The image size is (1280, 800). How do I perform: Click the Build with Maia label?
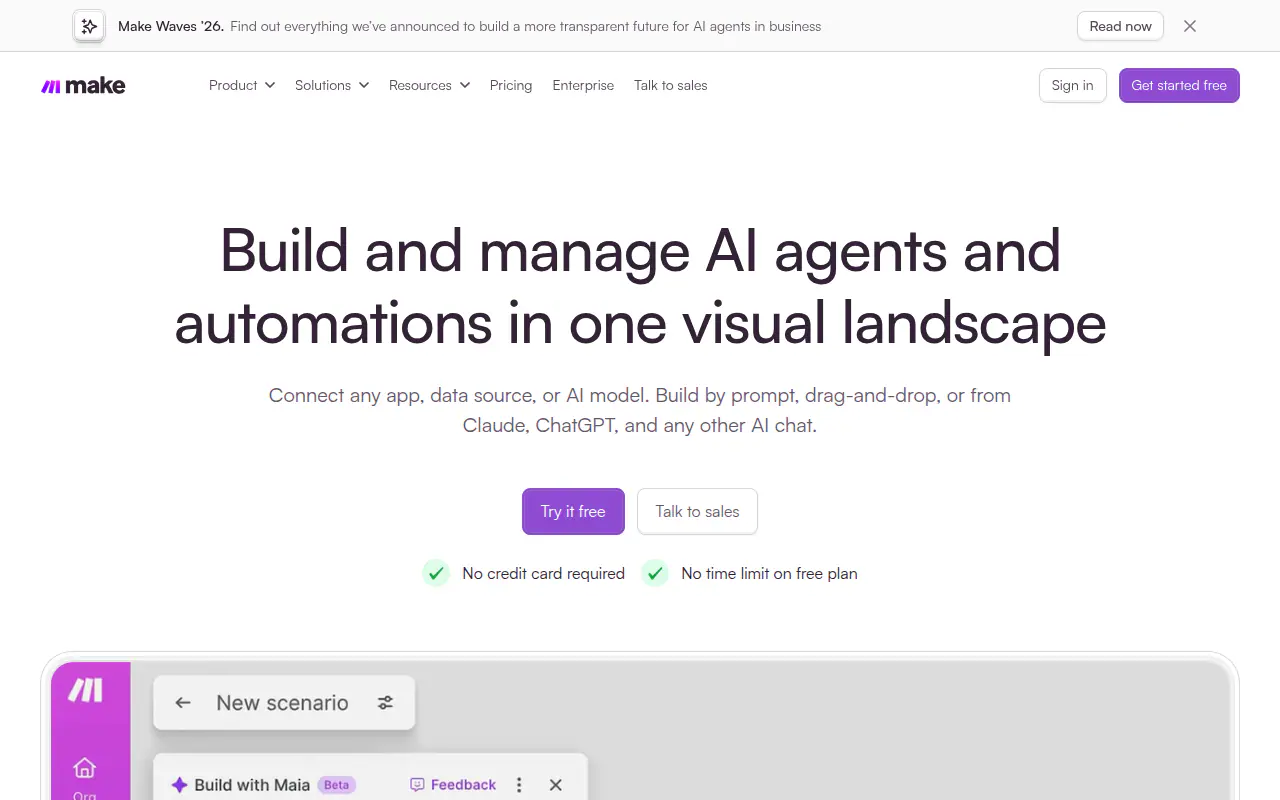(252, 785)
